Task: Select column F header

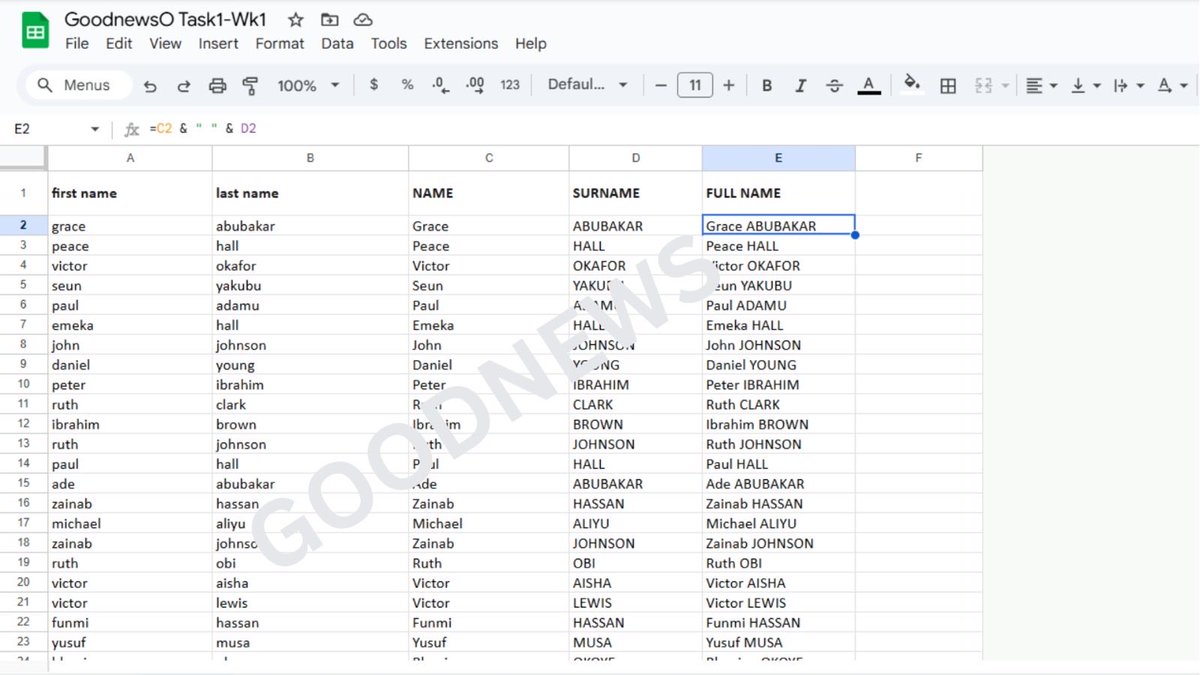Action: coord(918,158)
